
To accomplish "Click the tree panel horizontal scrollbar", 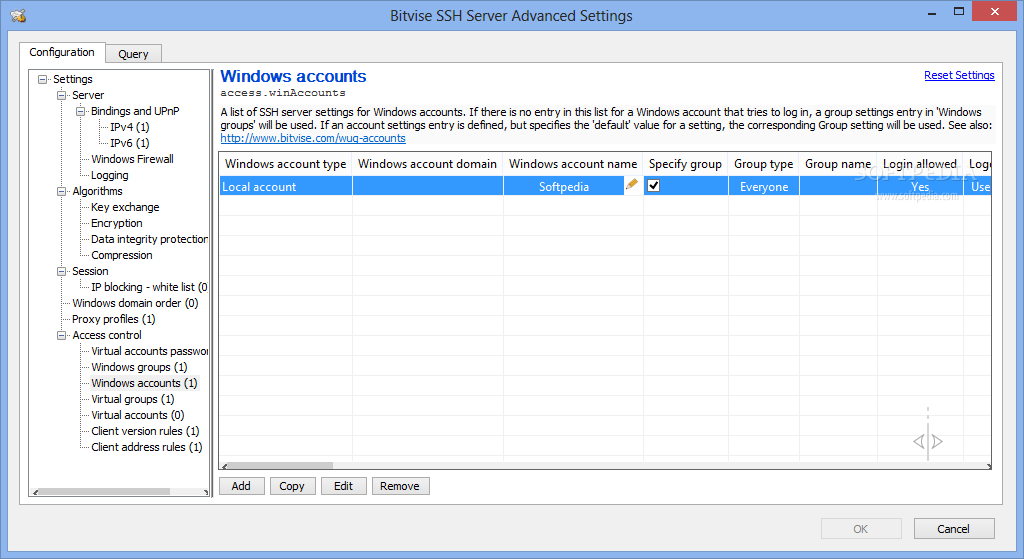I will tap(104, 492).
